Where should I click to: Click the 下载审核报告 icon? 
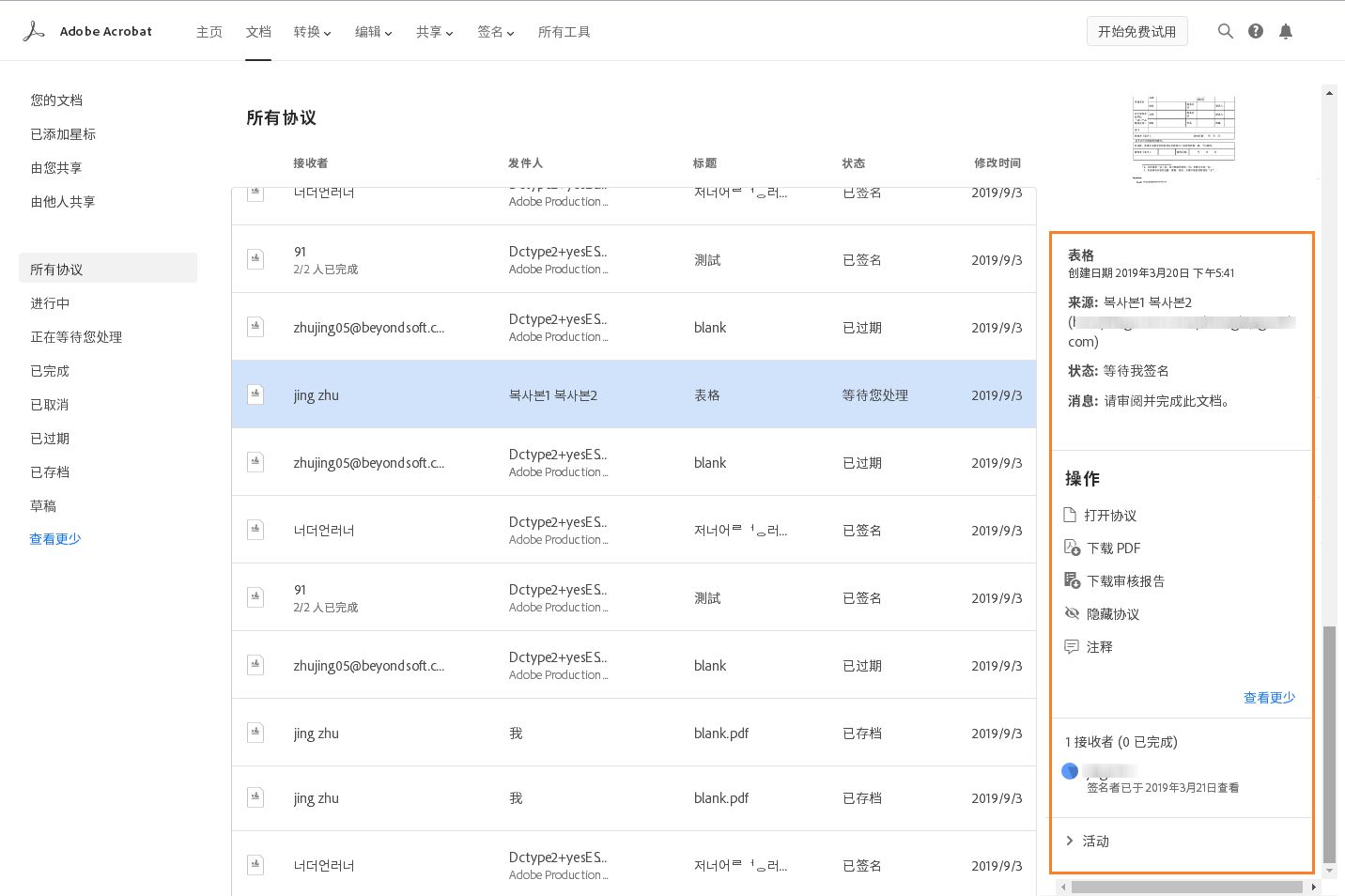point(1072,580)
